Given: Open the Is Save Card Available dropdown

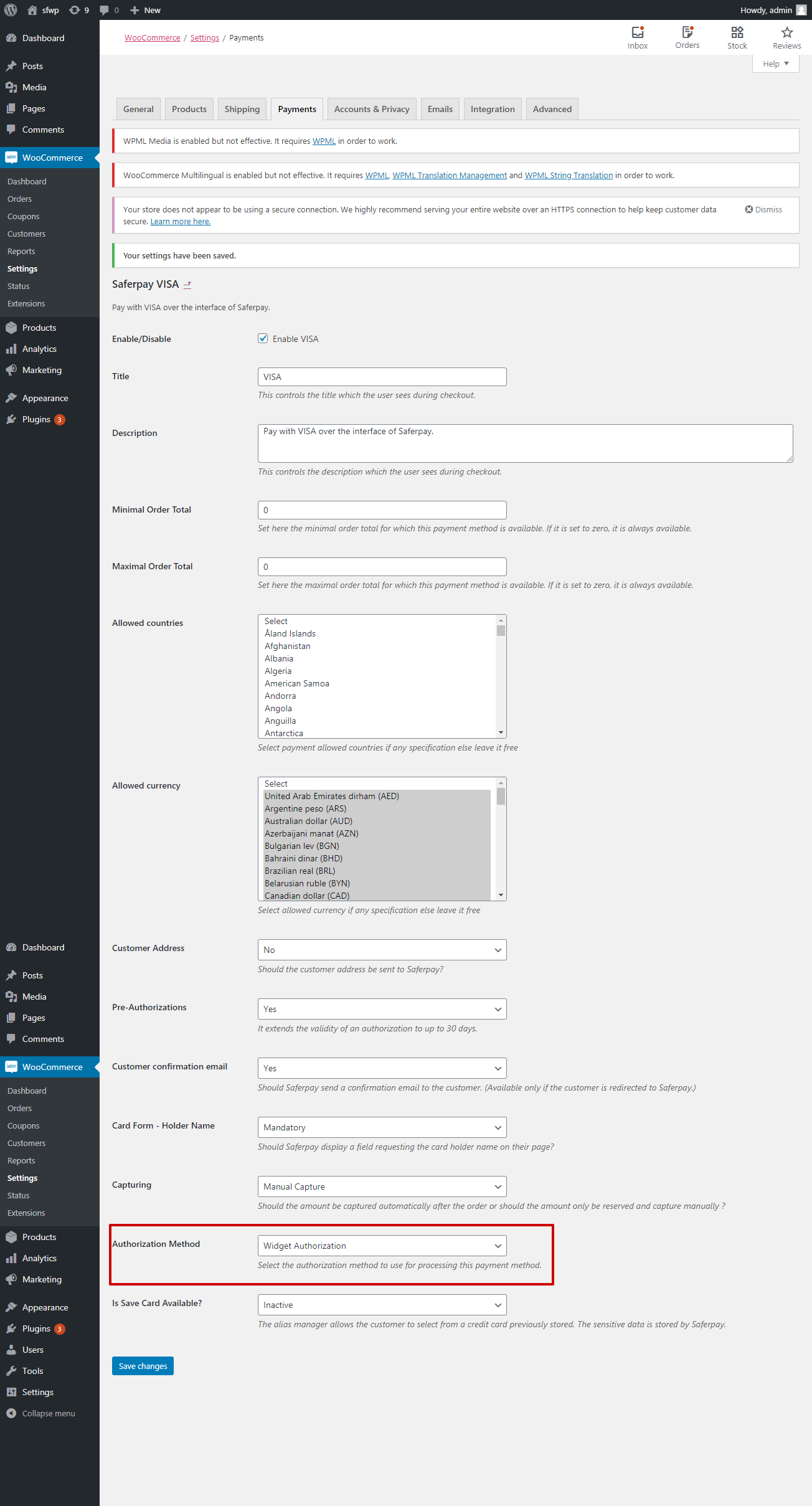Looking at the screenshot, I should pyautogui.click(x=382, y=1305).
